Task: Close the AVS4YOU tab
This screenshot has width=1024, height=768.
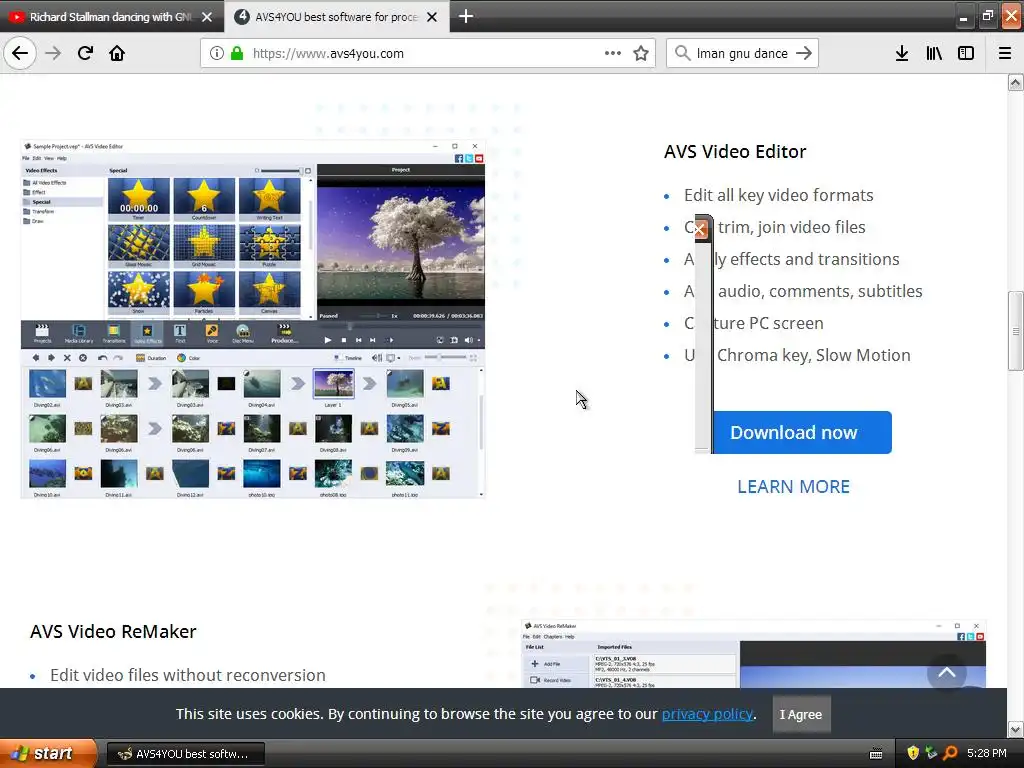Action: pyautogui.click(x=432, y=17)
